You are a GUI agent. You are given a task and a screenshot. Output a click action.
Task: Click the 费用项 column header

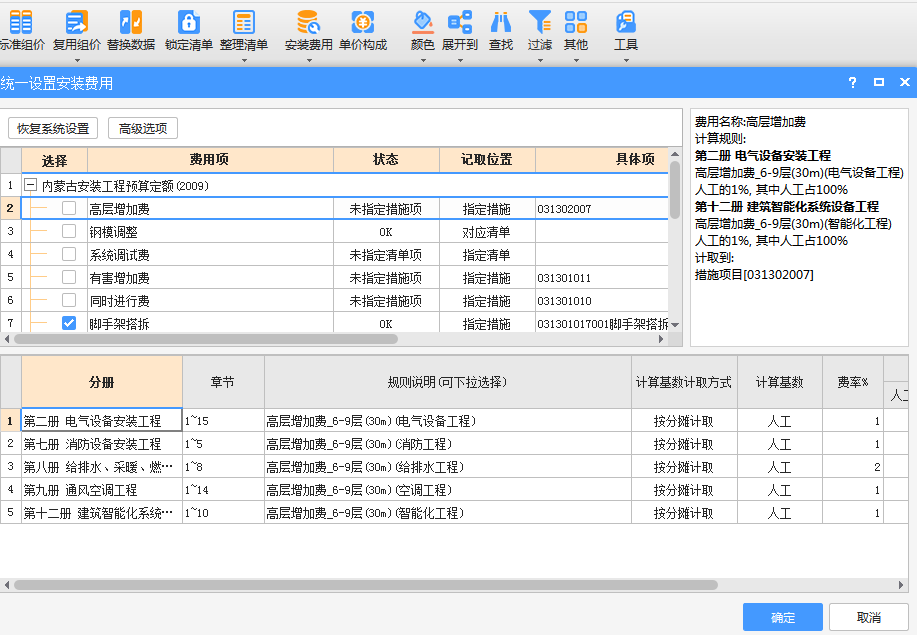click(x=210, y=160)
